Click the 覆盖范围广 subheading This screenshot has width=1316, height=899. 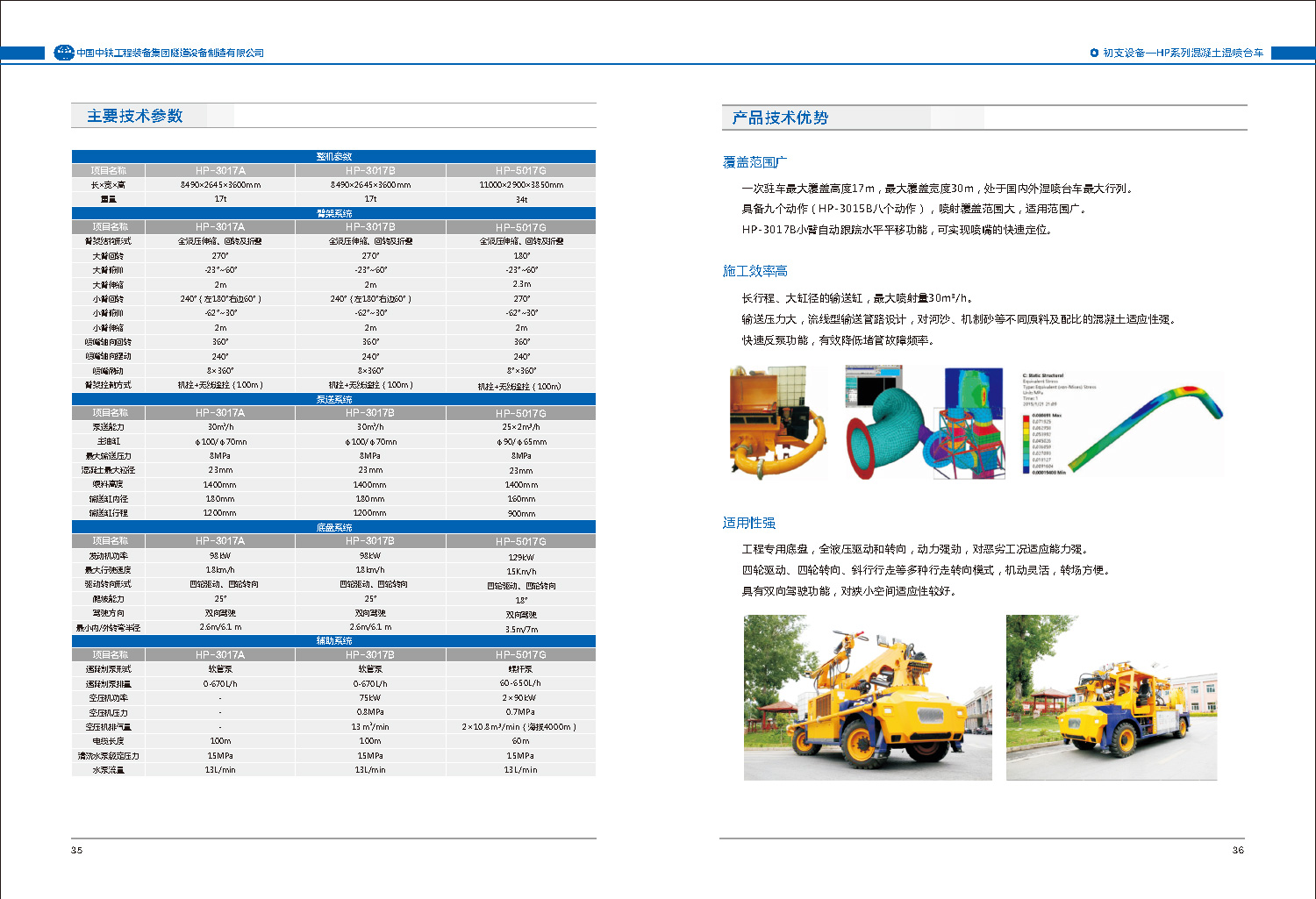tap(755, 162)
